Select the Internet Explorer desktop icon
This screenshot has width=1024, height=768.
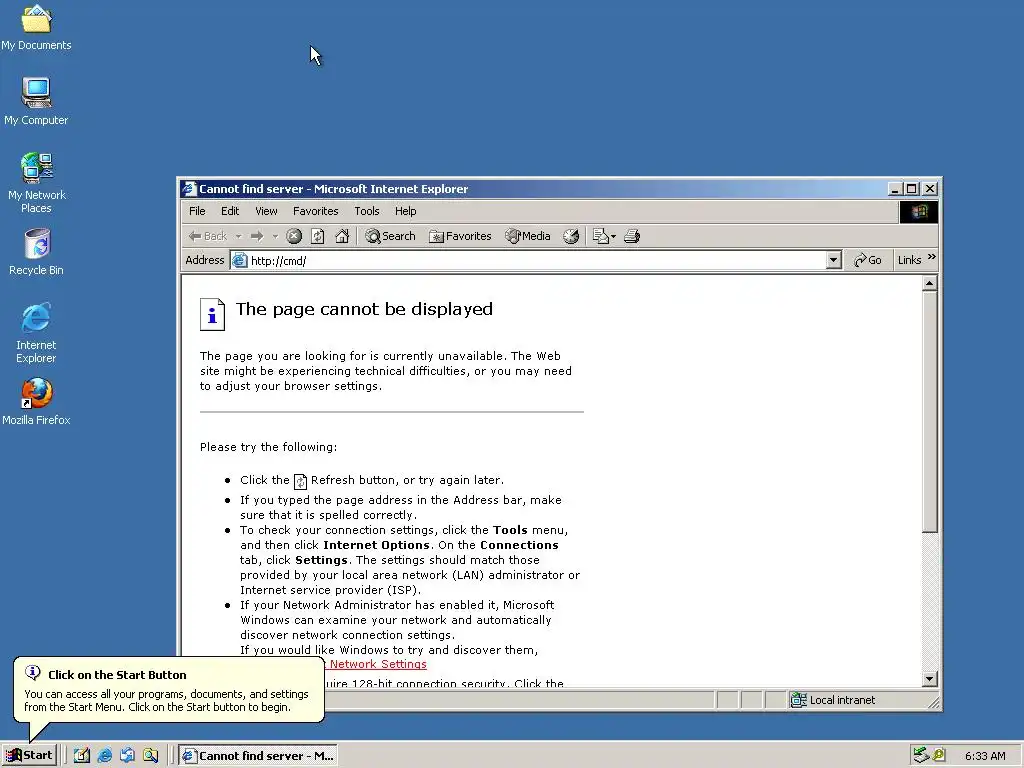click(36, 332)
